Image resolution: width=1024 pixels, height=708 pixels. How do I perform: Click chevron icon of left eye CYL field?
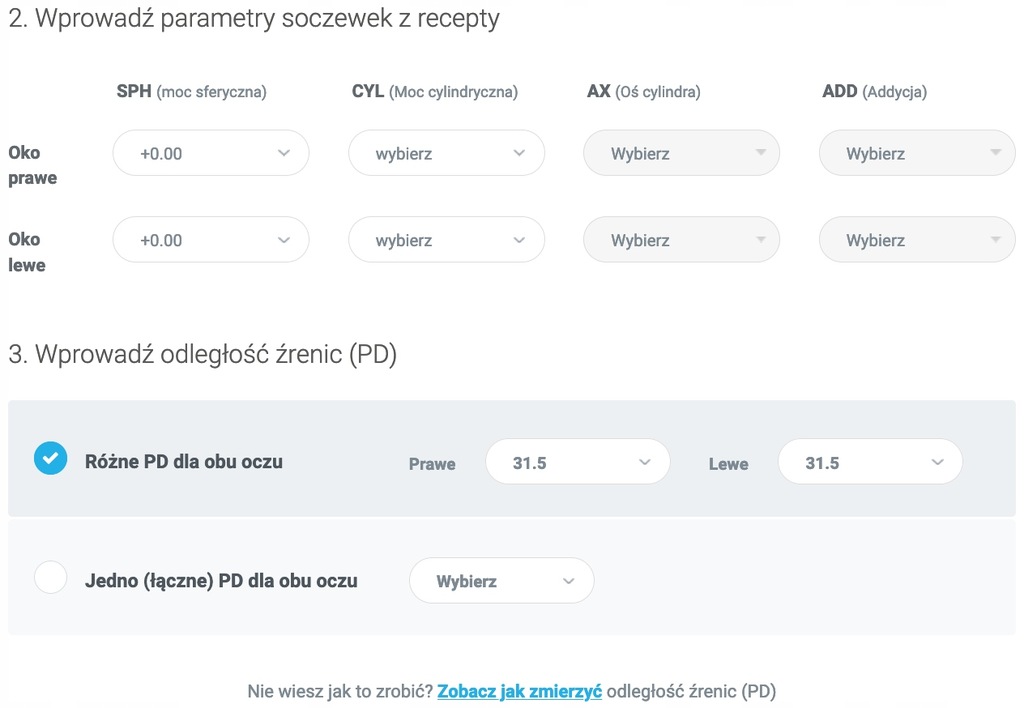519,240
